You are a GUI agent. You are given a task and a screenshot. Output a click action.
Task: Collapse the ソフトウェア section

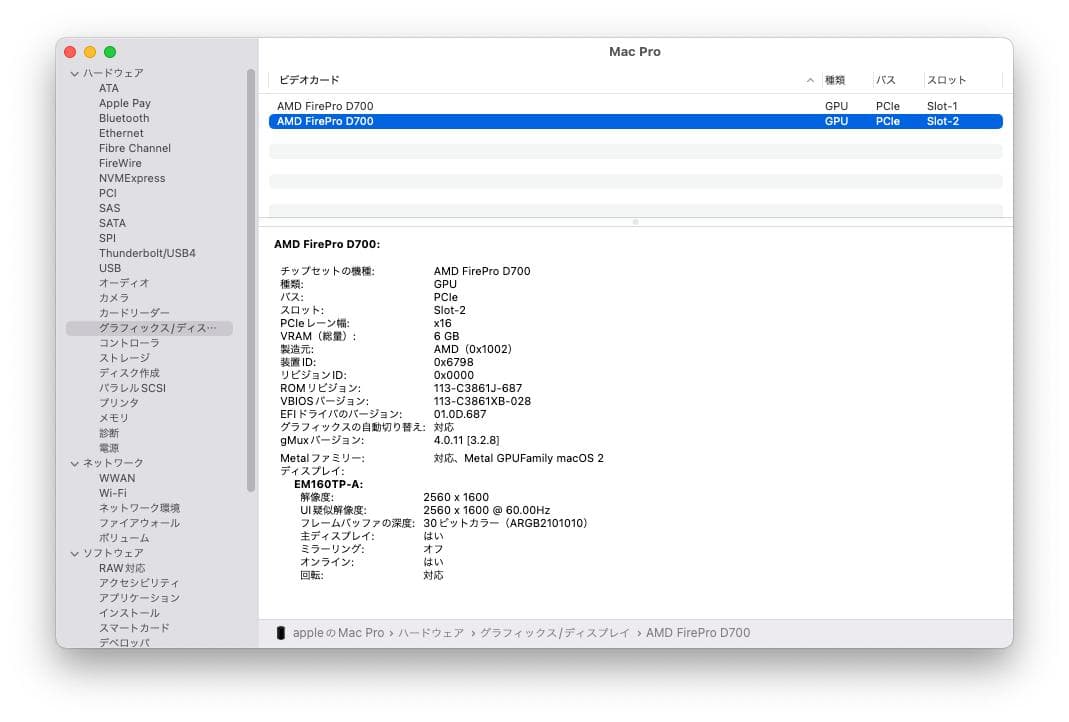(x=74, y=553)
